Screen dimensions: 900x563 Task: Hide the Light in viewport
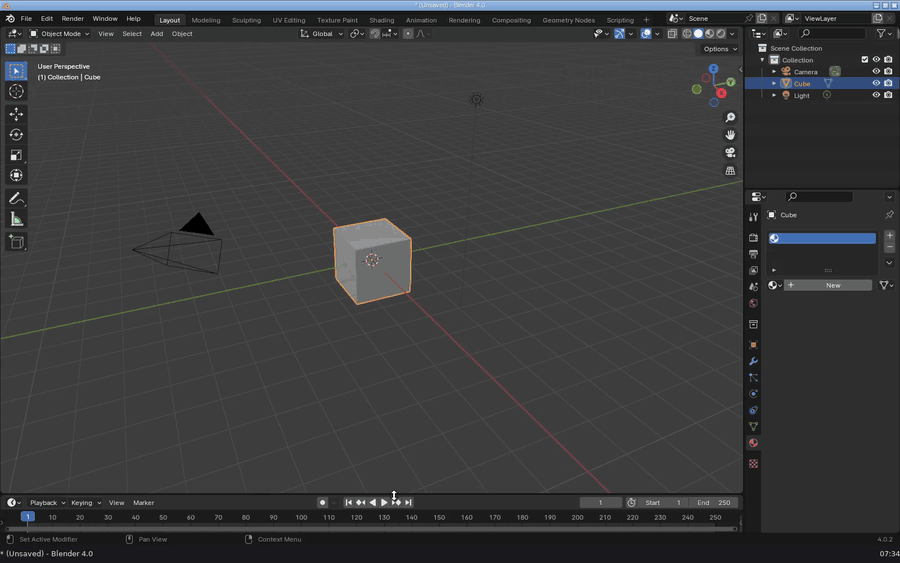pyautogui.click(x=876, y=95)
